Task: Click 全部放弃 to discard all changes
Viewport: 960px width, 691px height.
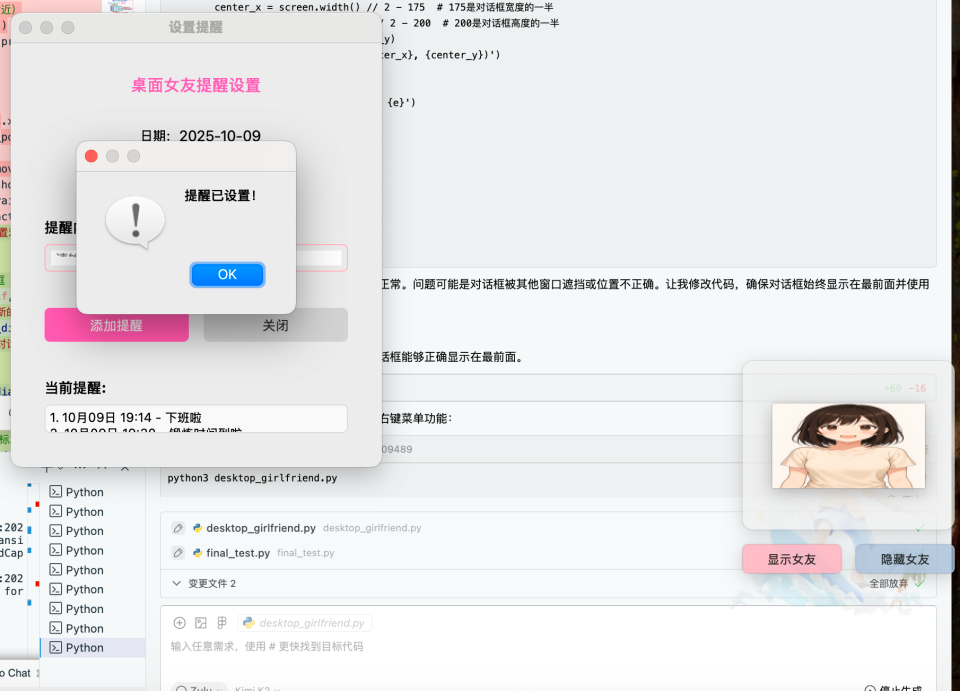Action: [x=888, y=583]
